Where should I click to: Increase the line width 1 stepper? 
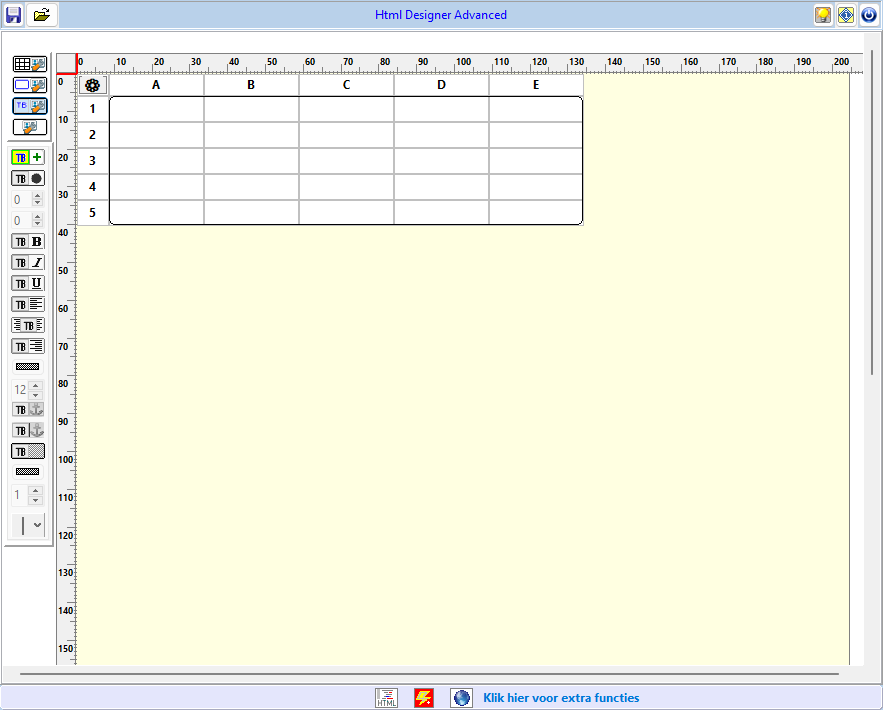coord(35,491)
